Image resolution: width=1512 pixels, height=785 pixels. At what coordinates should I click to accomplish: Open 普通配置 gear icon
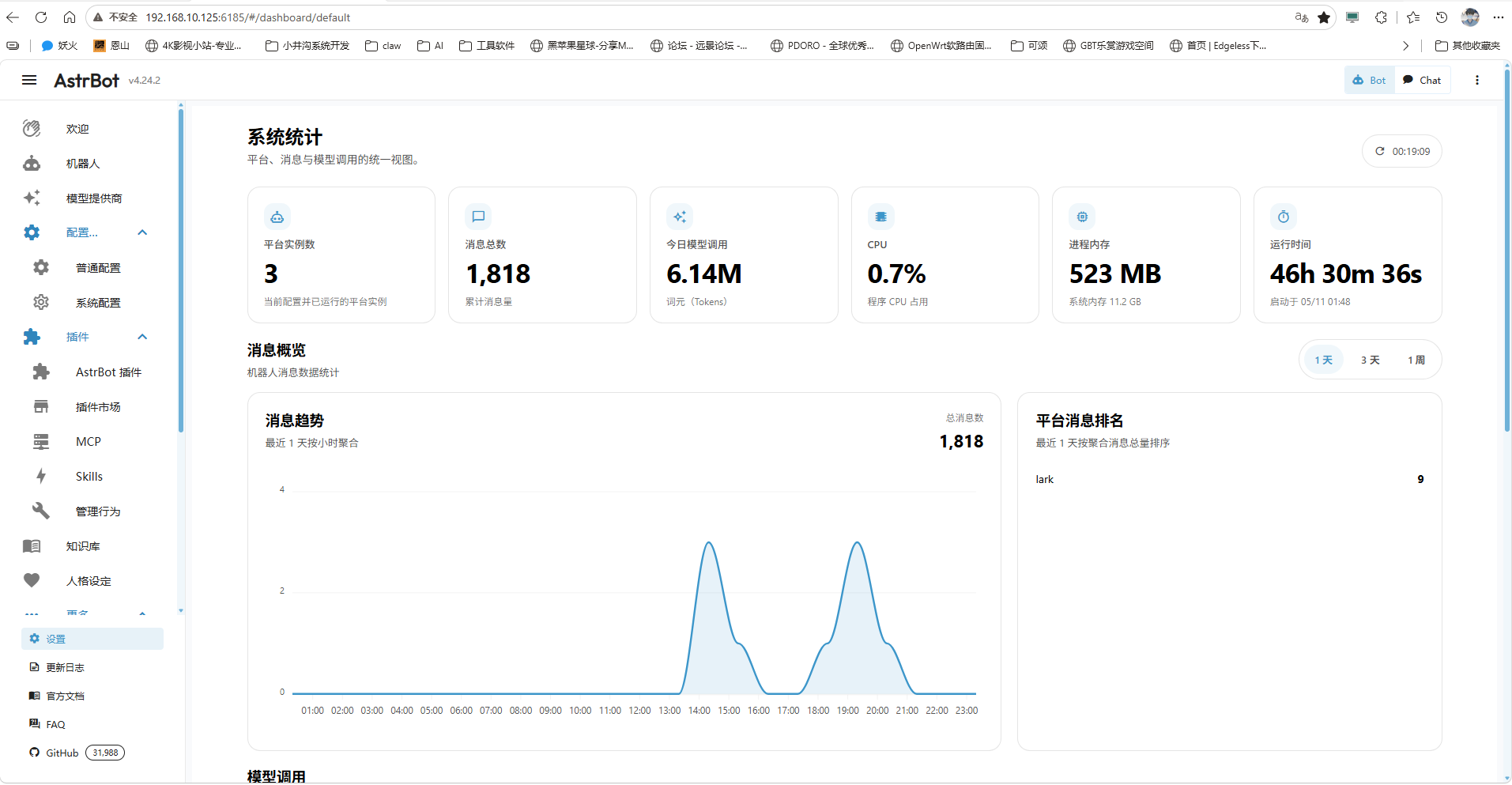point(41,268)
